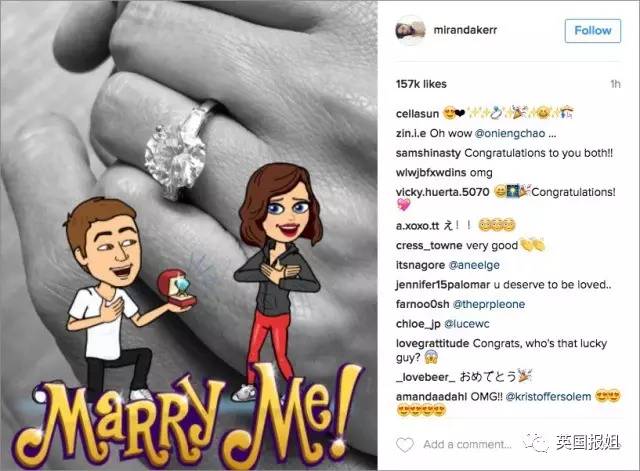Open jennifer15palomar's profile

pos(443,285)
